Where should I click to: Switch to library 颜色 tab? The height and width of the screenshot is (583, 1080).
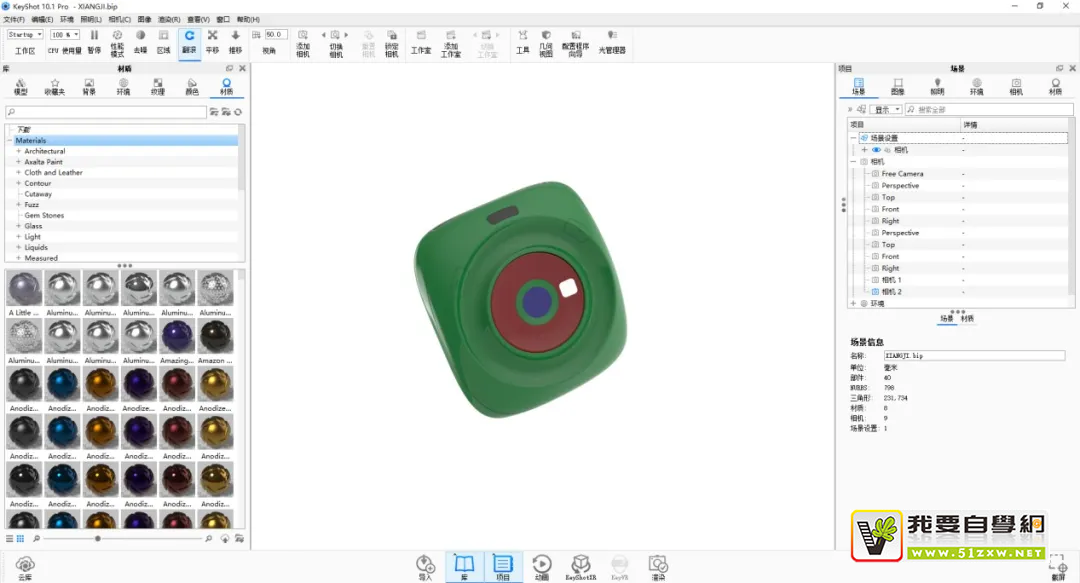coord(192,87)
